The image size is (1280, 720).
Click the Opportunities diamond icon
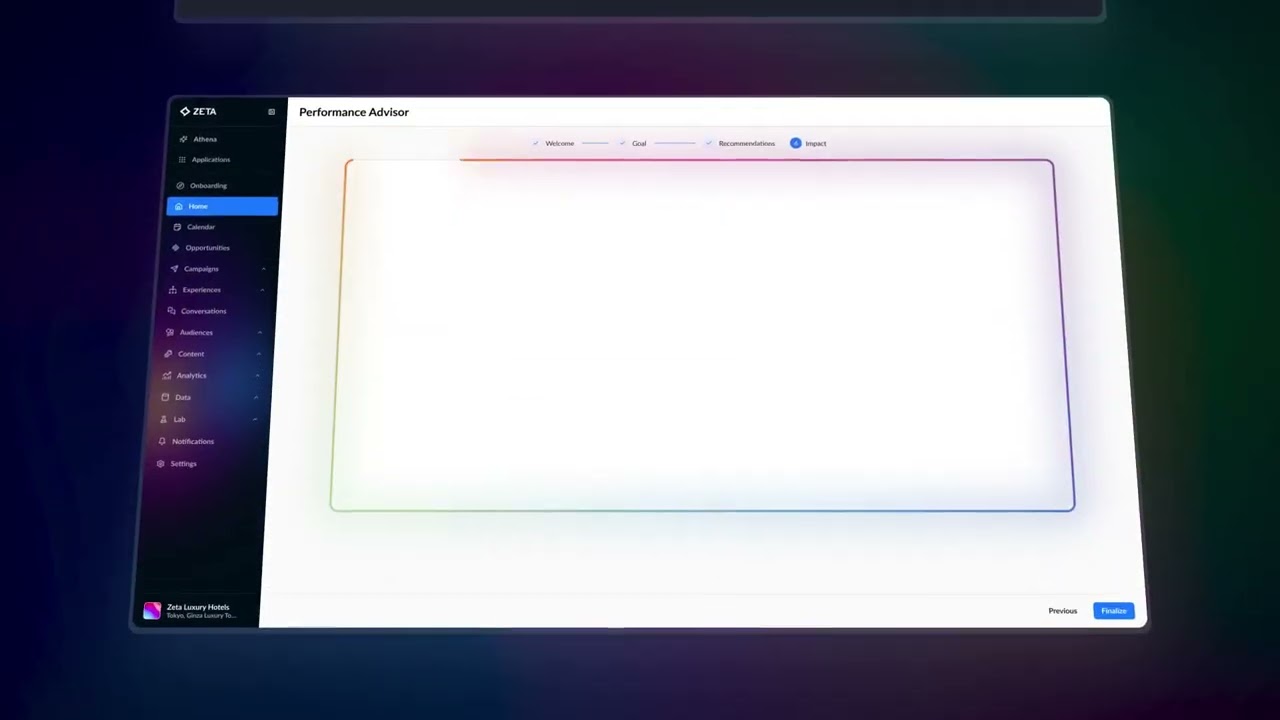tap(176, 248)
